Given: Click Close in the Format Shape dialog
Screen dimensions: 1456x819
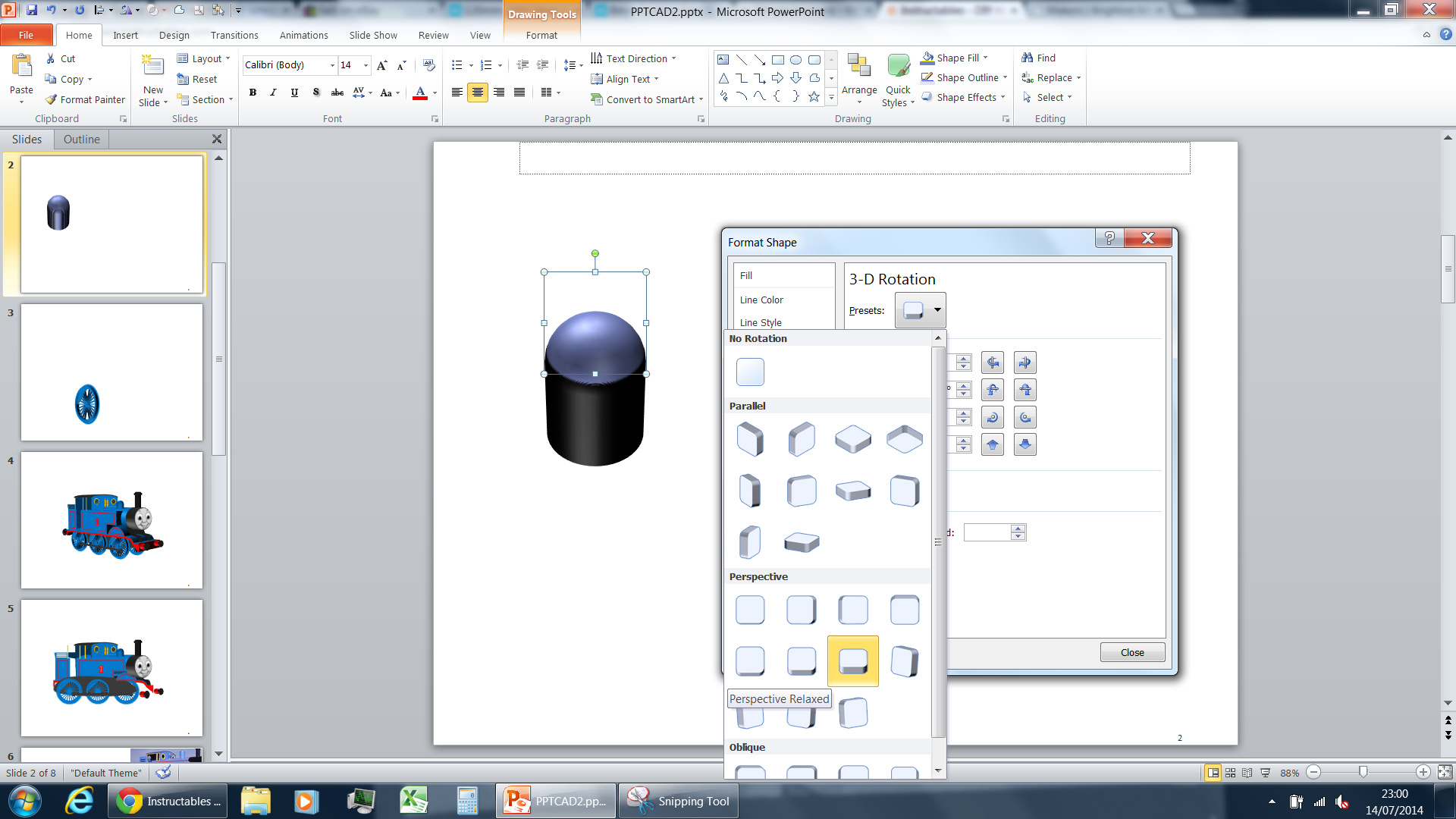Looking at the screenshot, I should 1132,651.
